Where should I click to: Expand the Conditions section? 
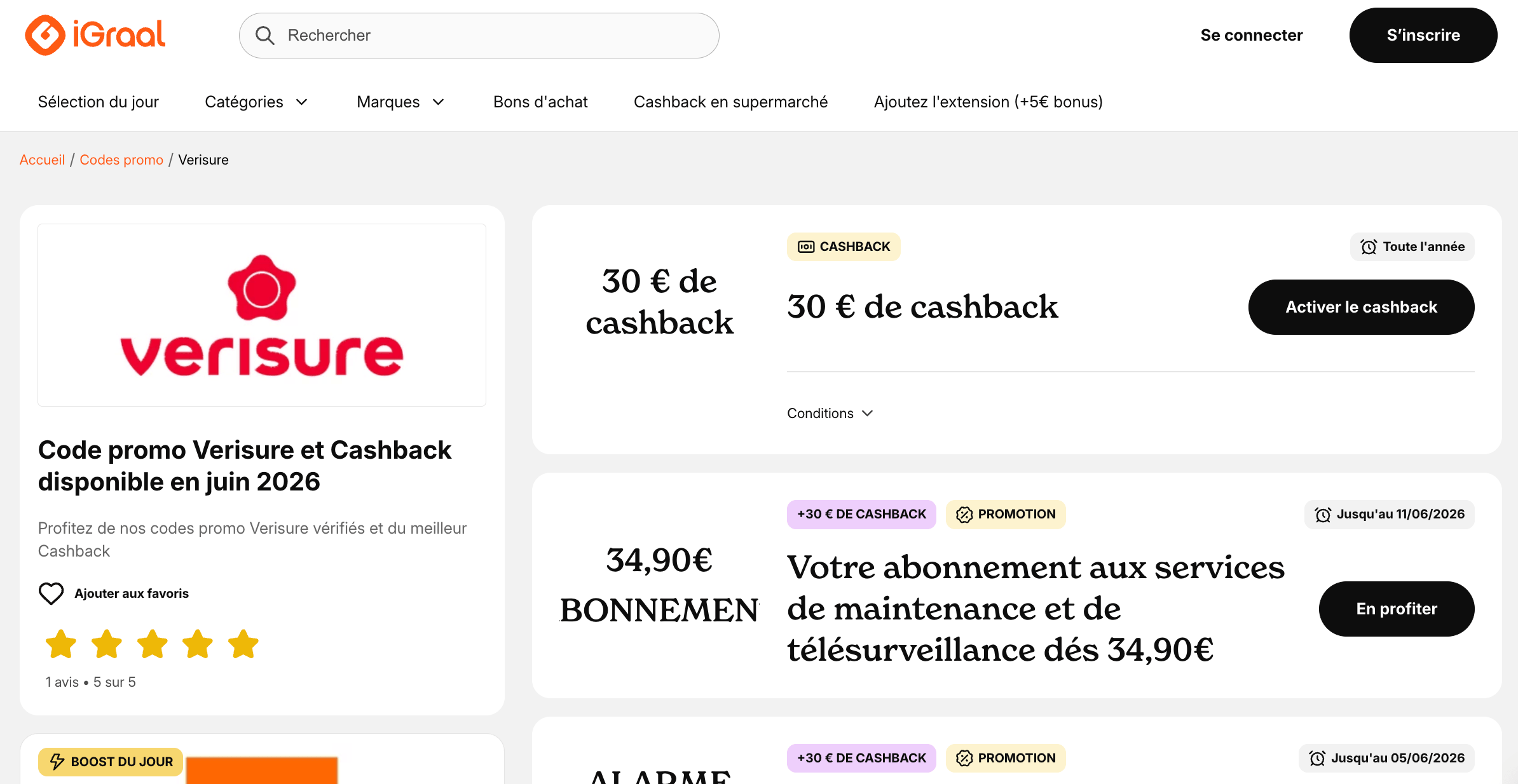(x=830, y=413)
